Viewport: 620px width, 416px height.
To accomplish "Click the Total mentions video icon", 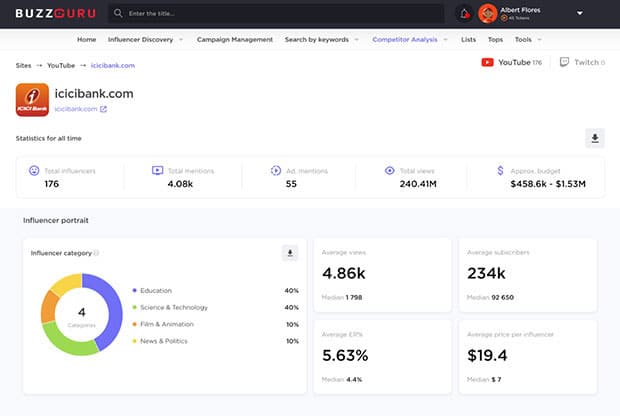I will 157,170.
